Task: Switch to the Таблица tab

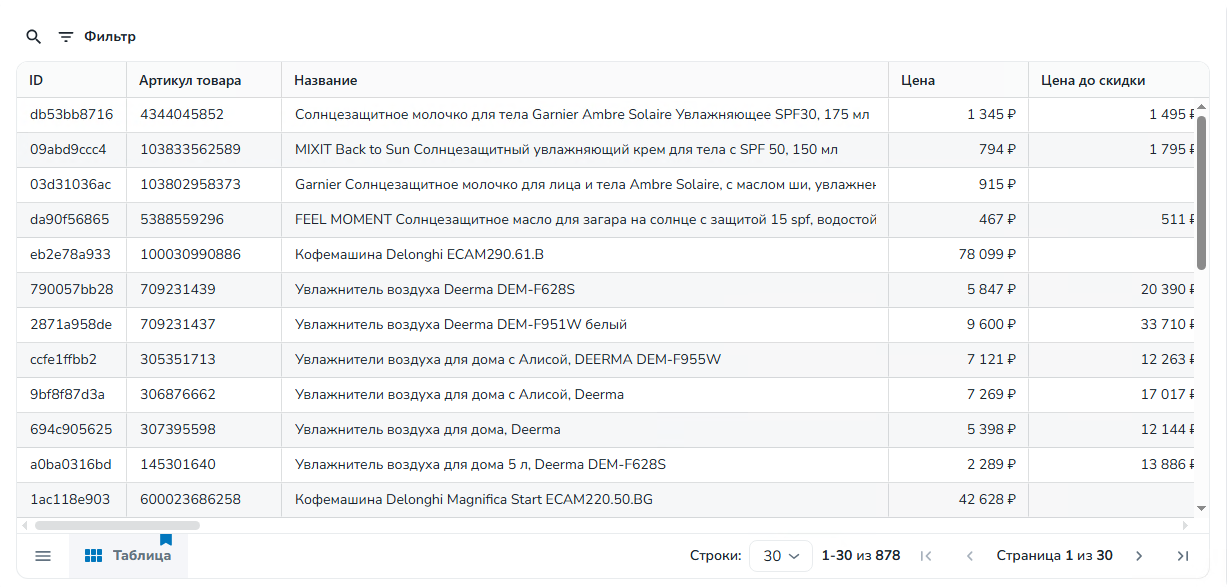Action: tap(128, 556)
